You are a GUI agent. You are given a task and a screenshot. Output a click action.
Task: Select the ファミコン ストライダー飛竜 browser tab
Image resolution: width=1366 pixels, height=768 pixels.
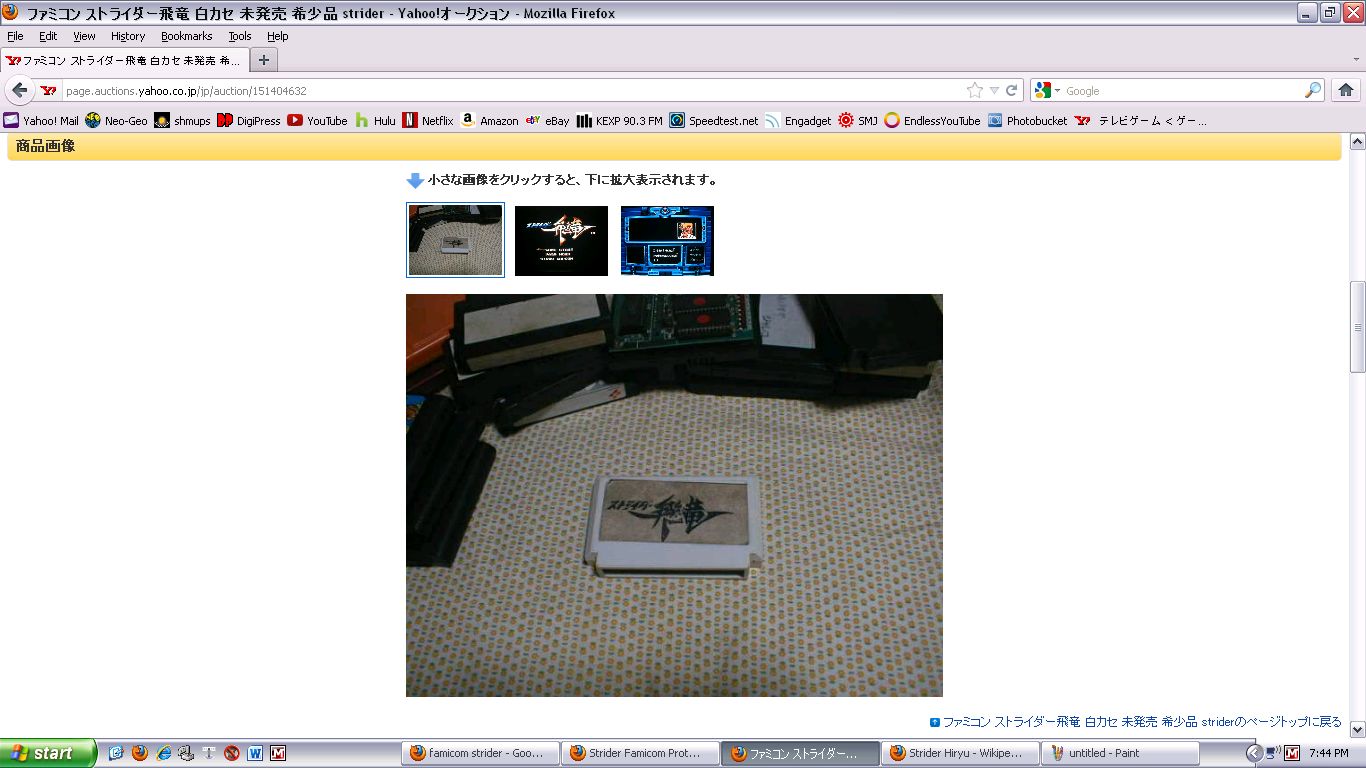tap(124, 60)
